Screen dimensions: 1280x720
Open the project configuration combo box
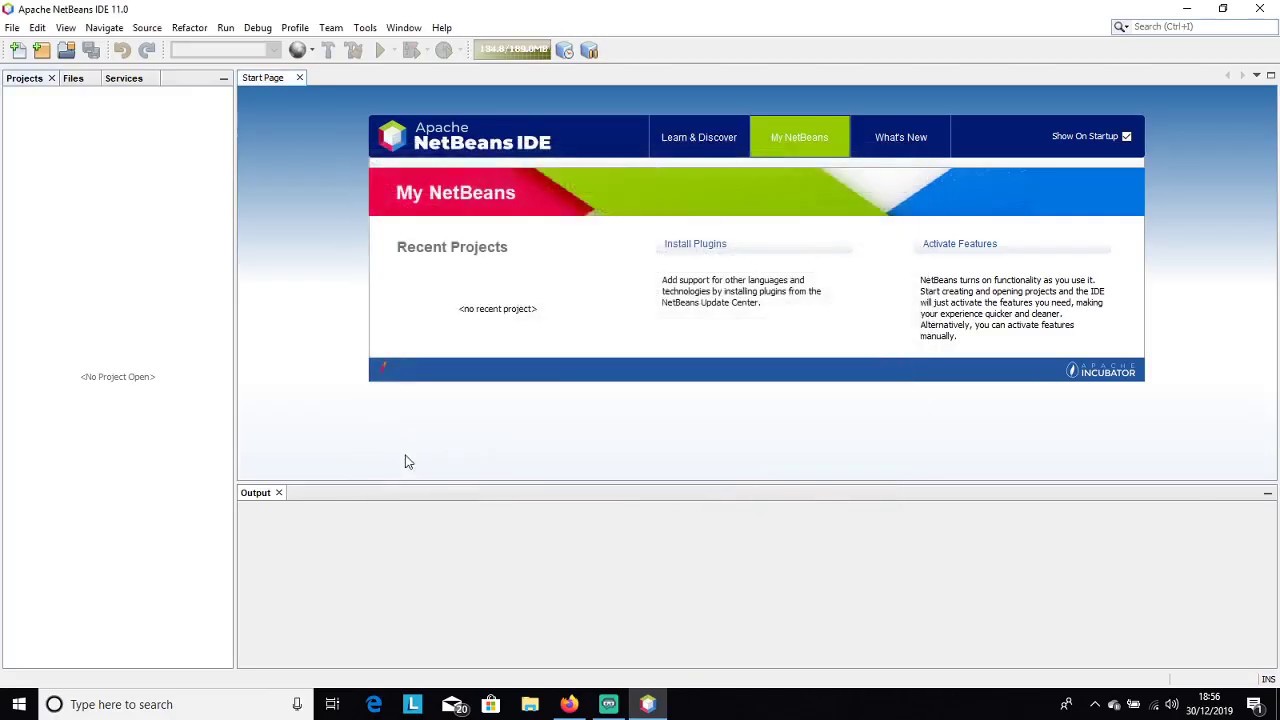226,50
